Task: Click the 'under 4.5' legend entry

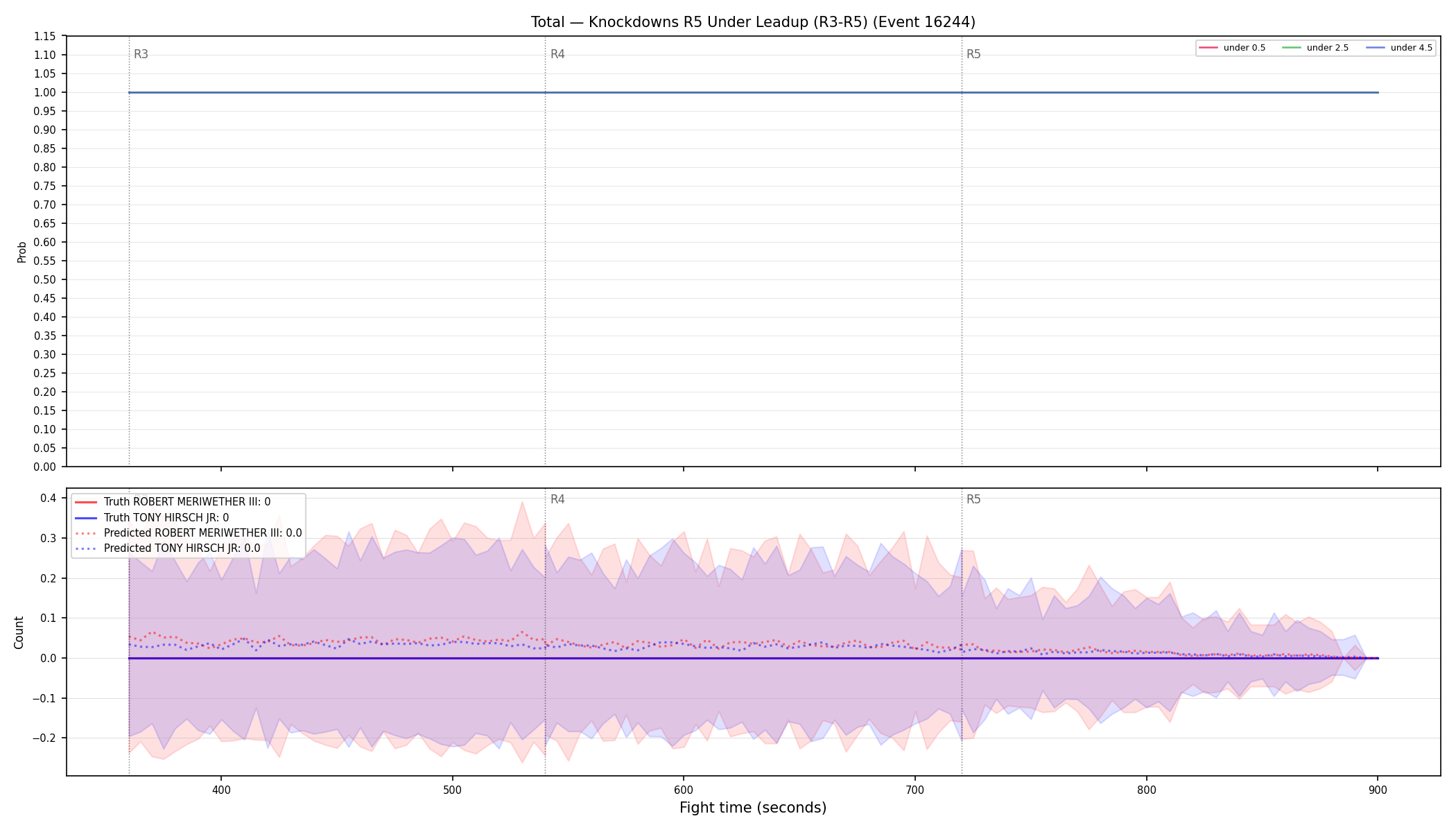Action: click(x=1399, y=48)
